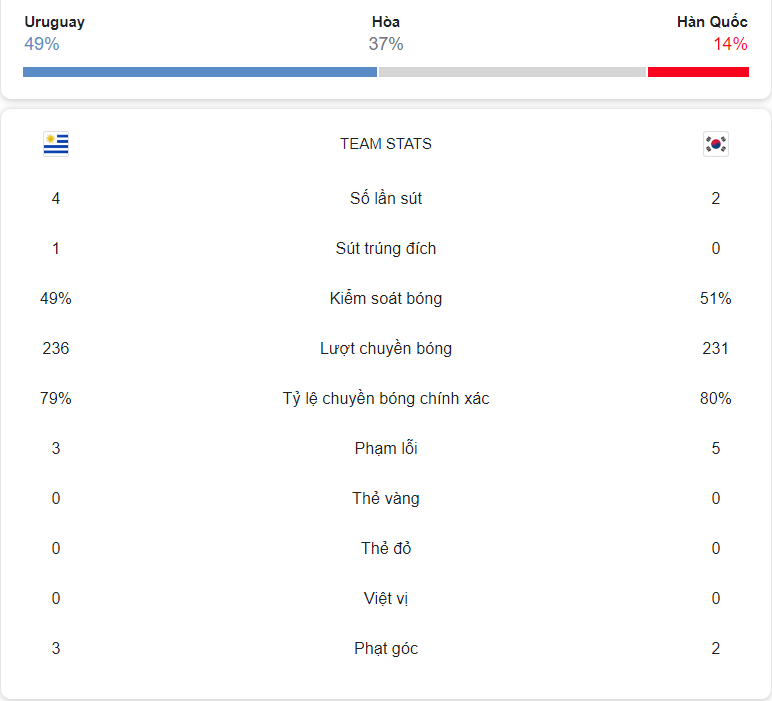Select Tỷ lệ chuyền bóng chính xác label

click(x=386, y=398)
